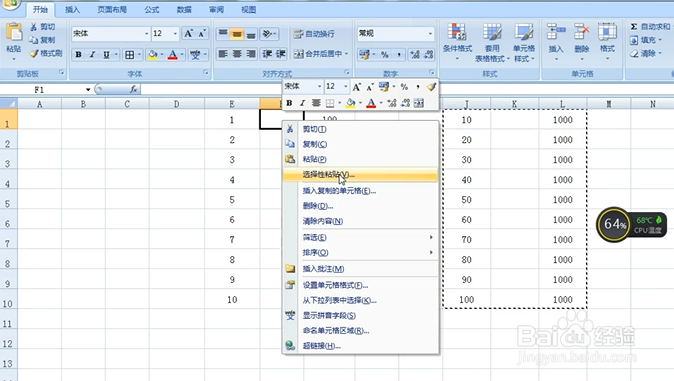
Task: Choose Clear Contents (清除内容) in context menu
Action: tap(360, 221)
